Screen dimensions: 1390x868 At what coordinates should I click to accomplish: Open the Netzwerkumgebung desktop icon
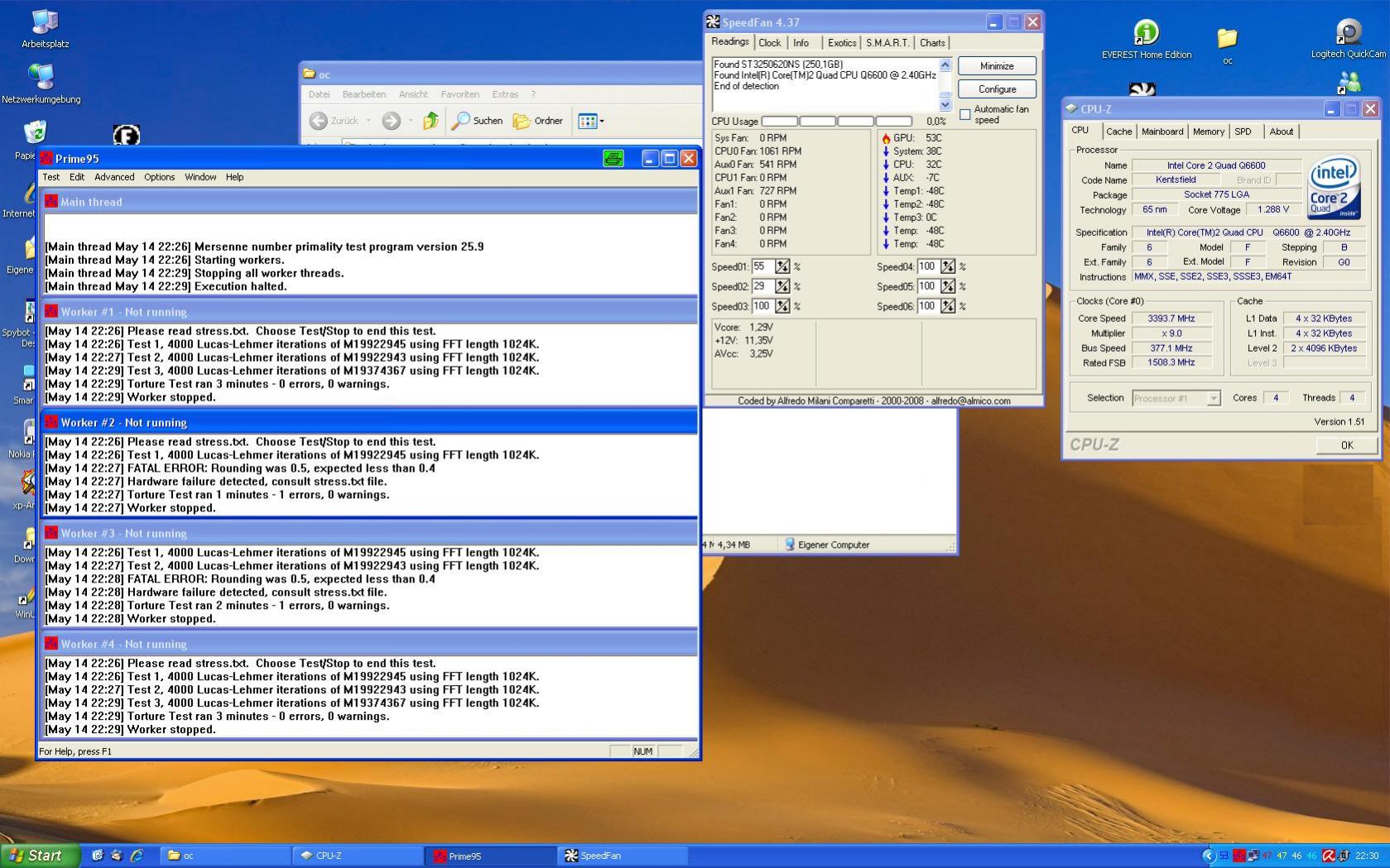41,78
